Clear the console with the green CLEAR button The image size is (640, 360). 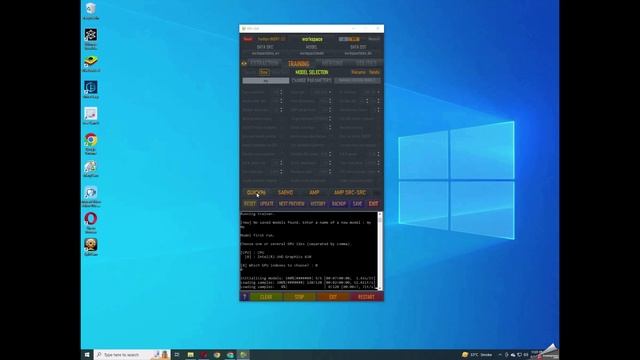pyautogui.click(x=266, y=297)
